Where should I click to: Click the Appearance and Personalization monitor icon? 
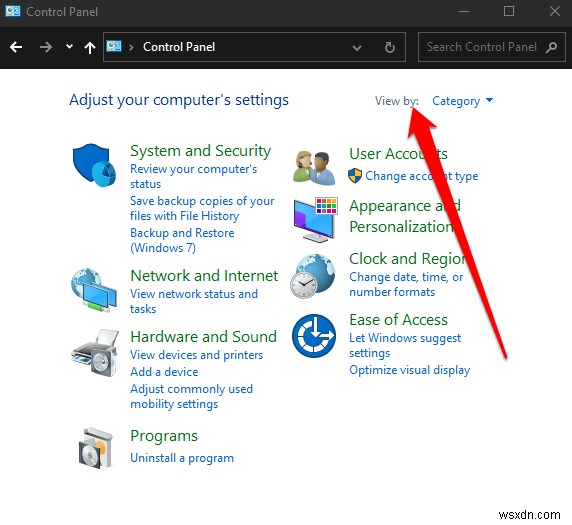pos(316,220)
